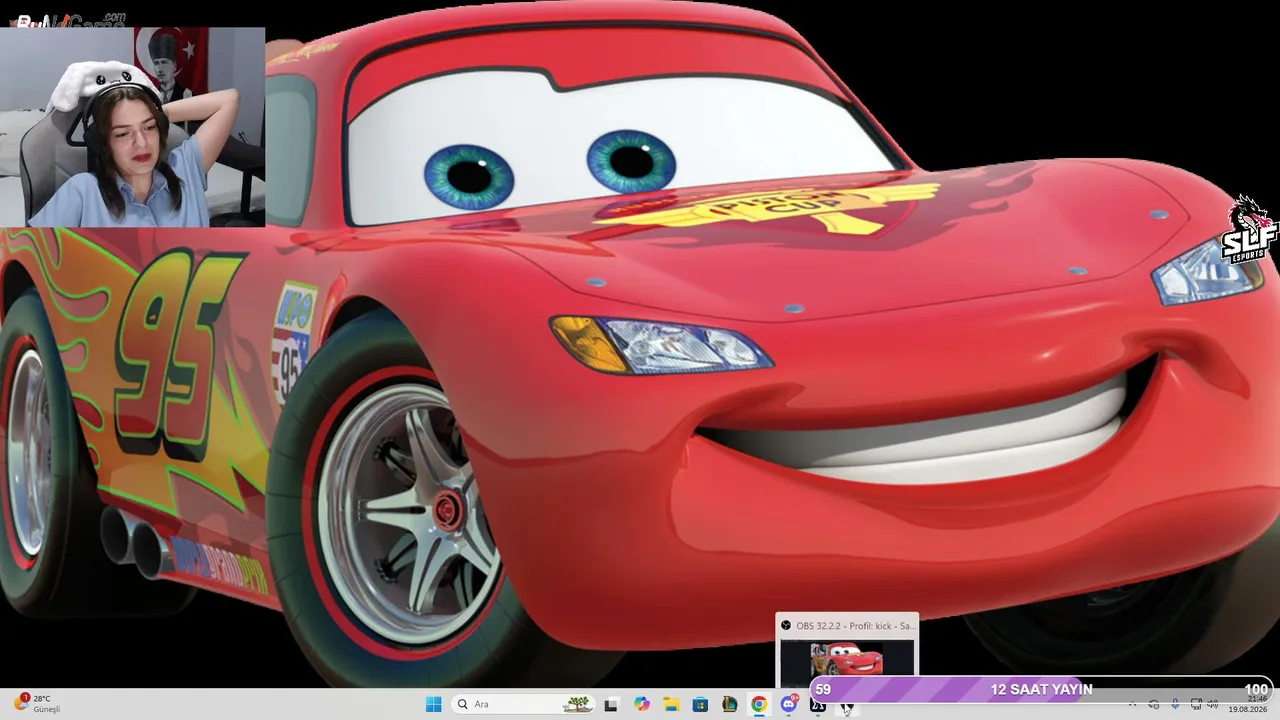Open the microphone tray icon

click(1175, 704)
